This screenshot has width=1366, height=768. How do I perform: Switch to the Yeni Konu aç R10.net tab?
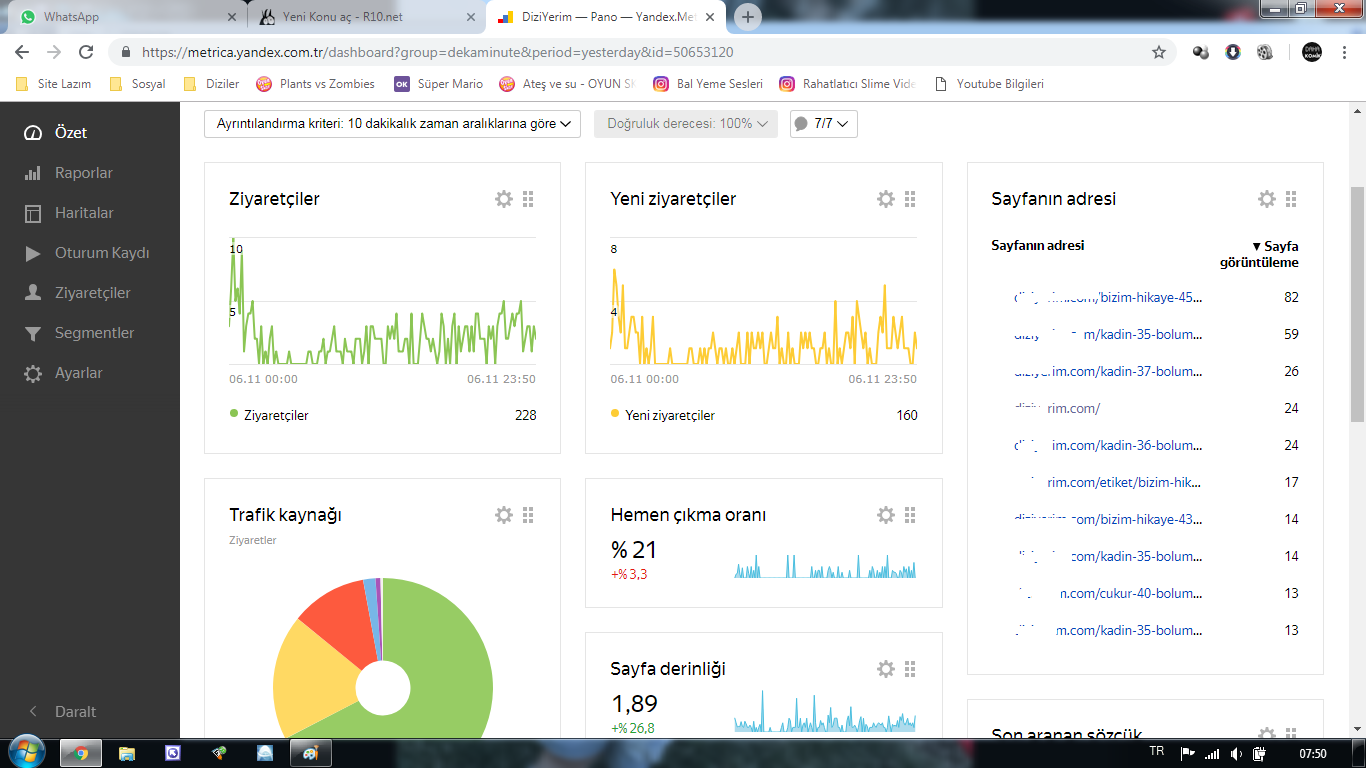[365, 17]
